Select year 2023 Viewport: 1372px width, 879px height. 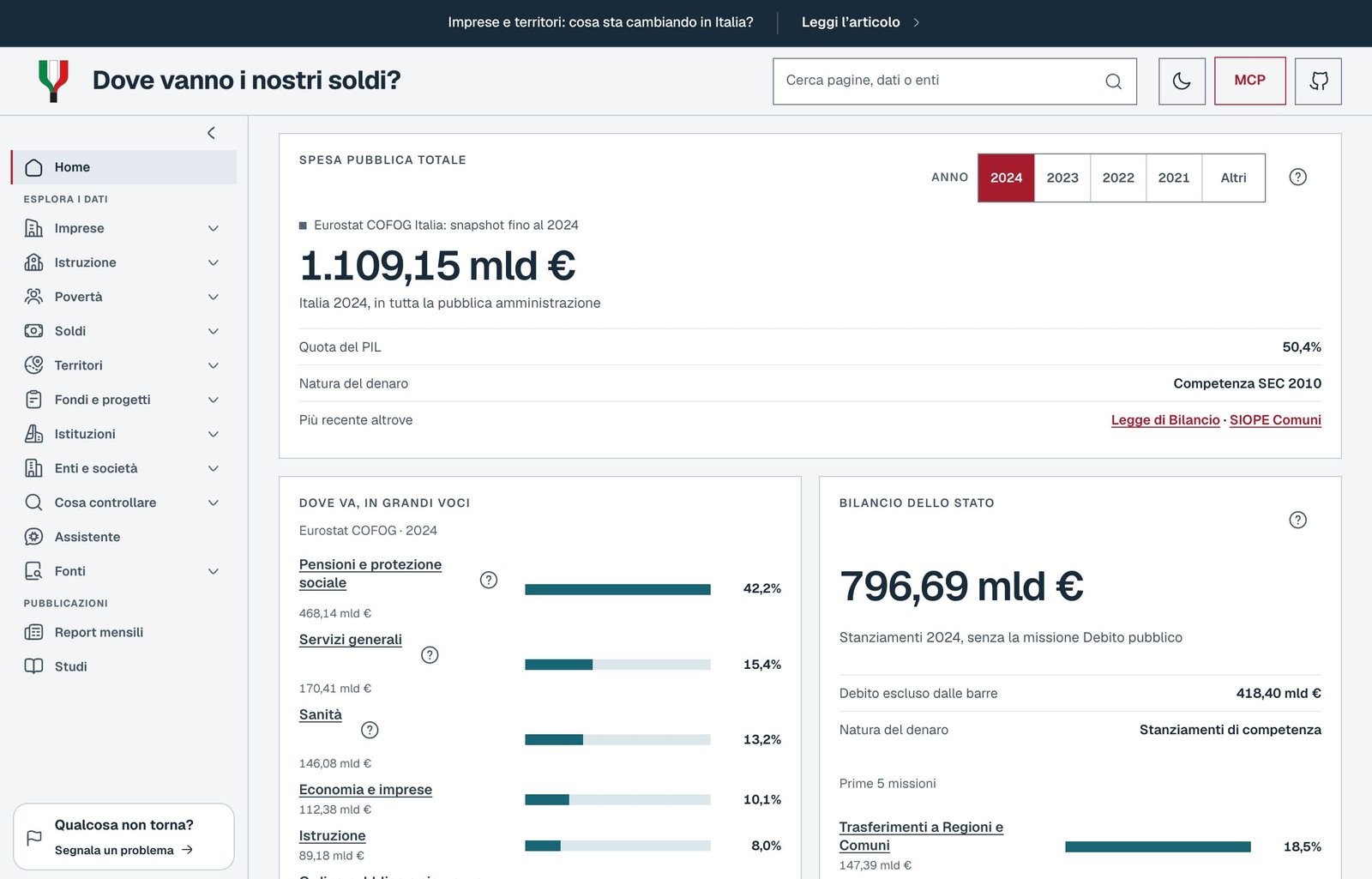point(1062,178)
